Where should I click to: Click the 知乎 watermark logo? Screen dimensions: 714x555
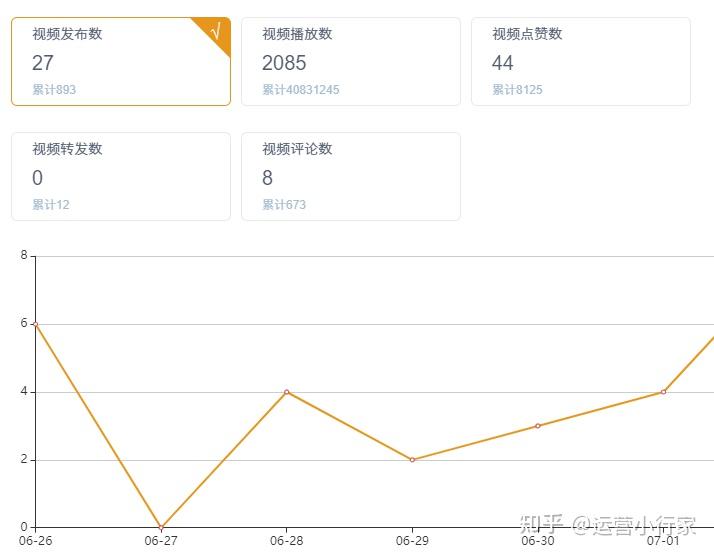tap(542, 524)
